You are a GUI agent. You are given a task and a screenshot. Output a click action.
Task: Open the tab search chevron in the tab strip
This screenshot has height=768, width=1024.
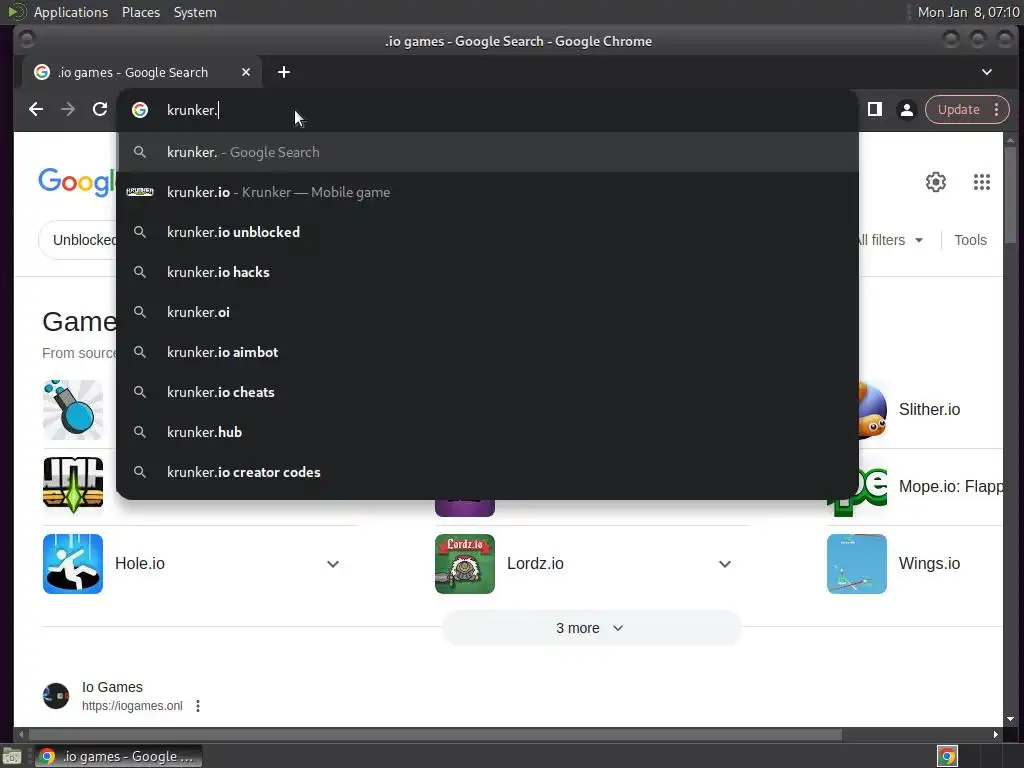pos(987,72)
